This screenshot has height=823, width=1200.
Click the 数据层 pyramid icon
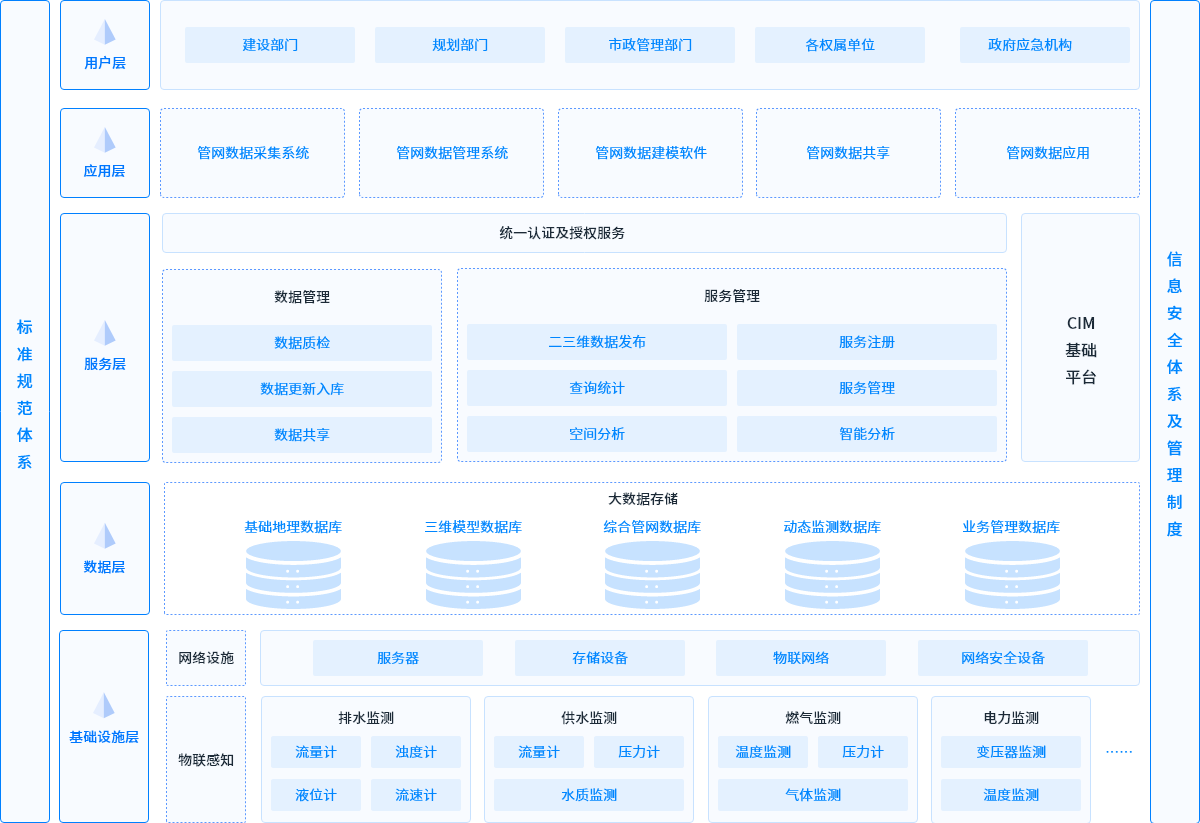pos(105,536)
